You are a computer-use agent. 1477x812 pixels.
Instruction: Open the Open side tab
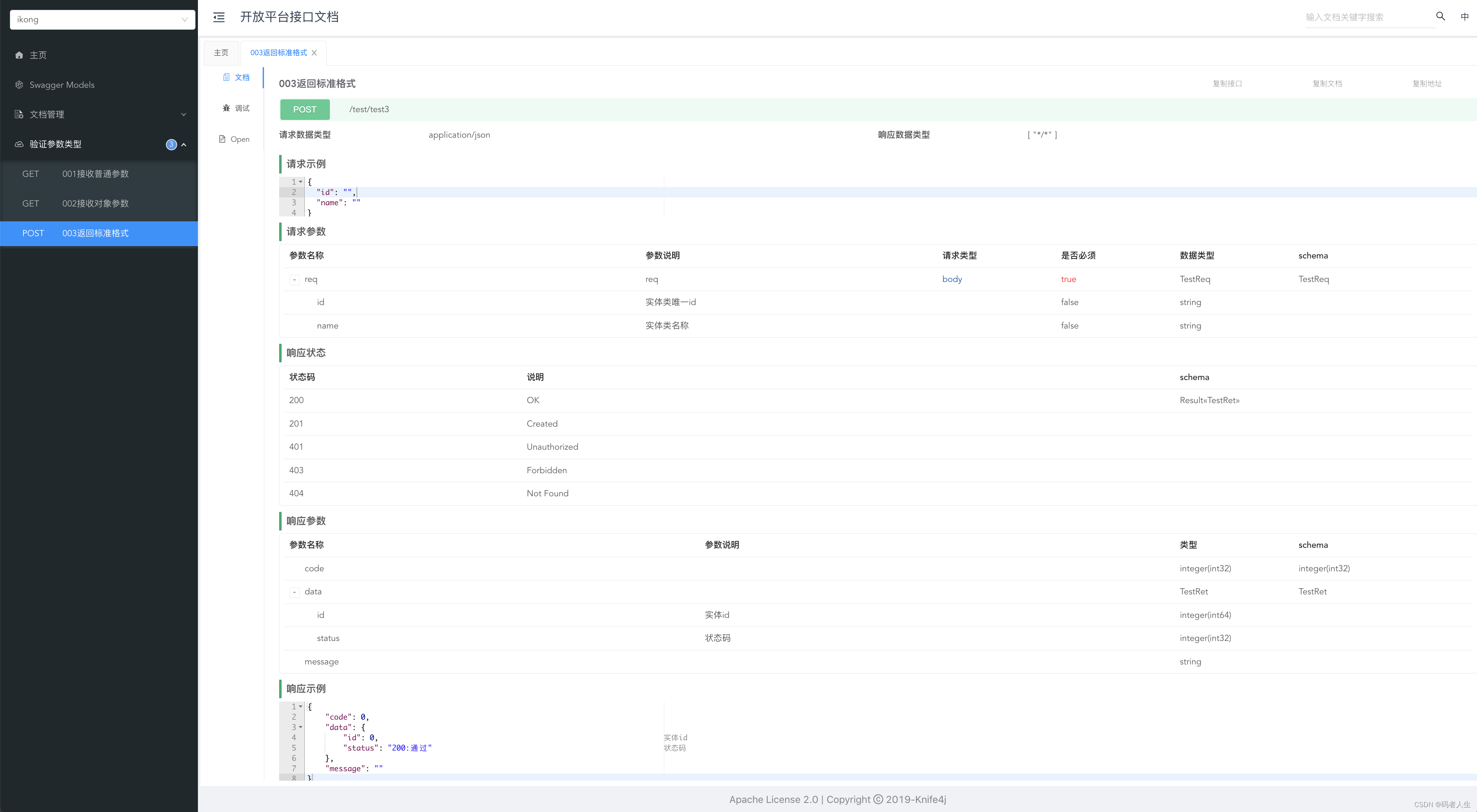coord(234,138)
